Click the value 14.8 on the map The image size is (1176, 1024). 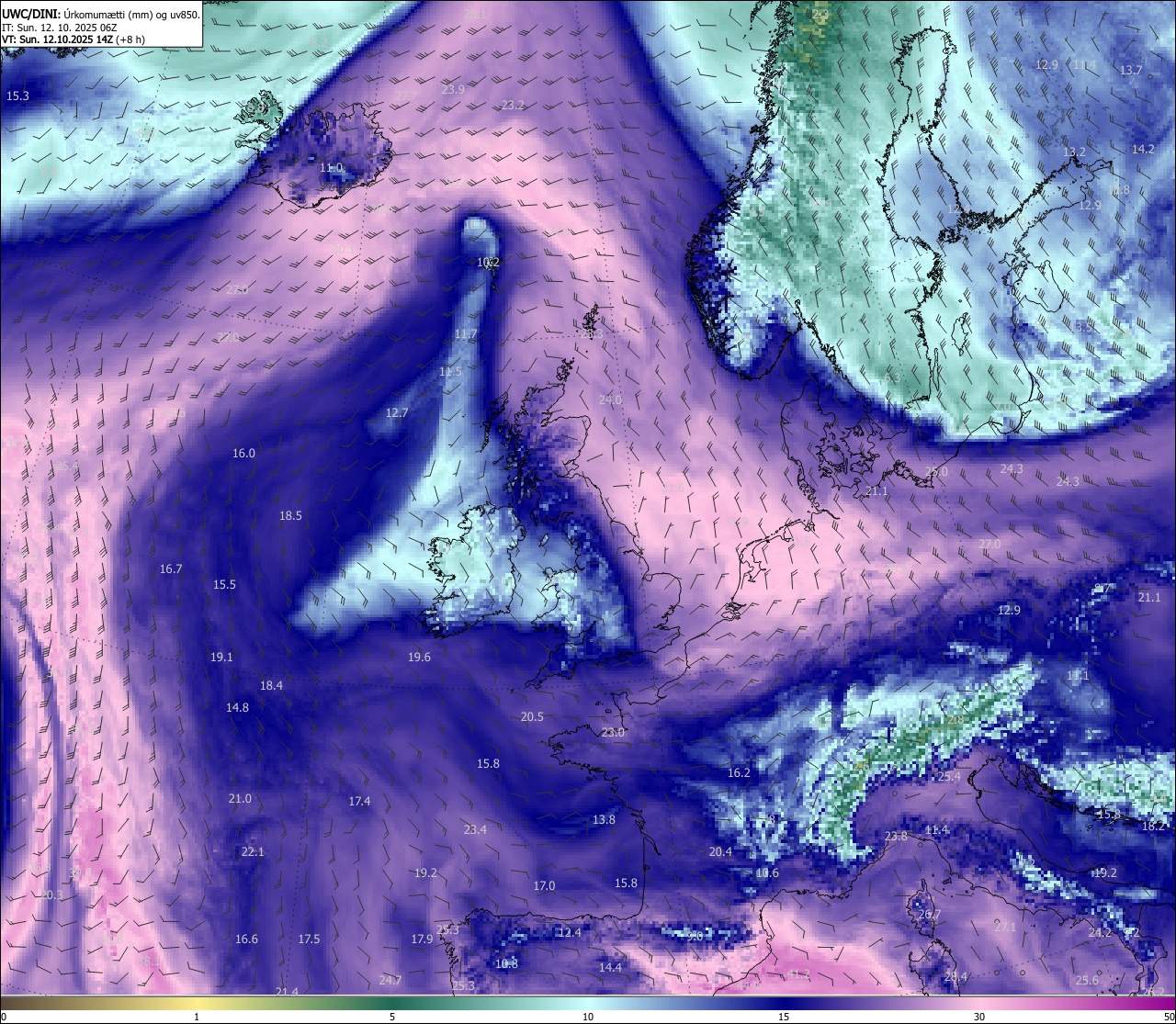pyautogui.click(x=237, y=707)
